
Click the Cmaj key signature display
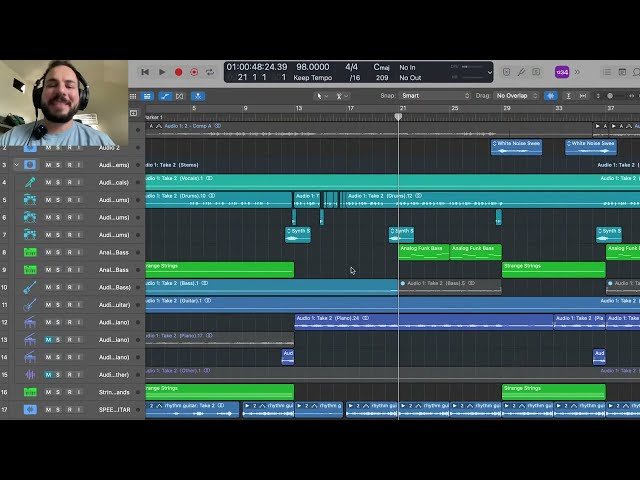coord(381,67)
